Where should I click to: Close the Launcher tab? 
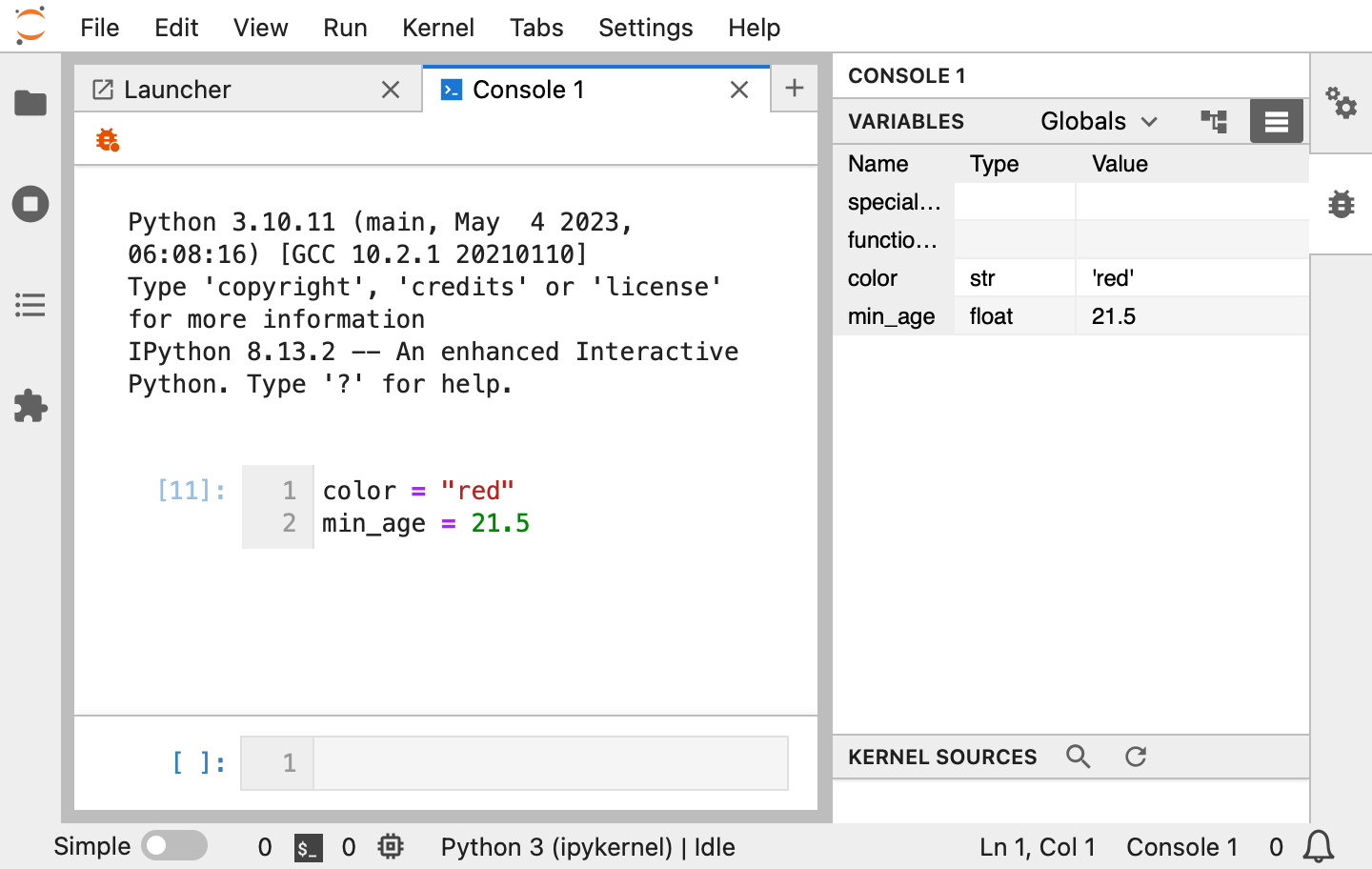pos(391,90)
